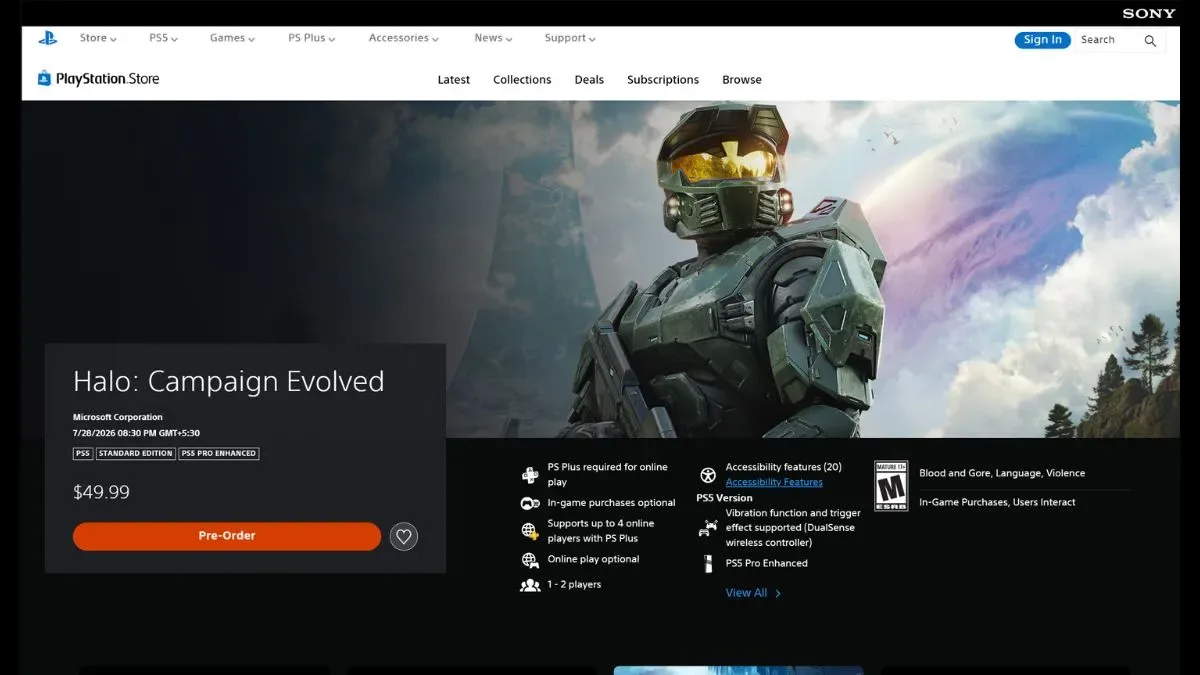Expand the Accessories dropdown menu
This screenshot has height=675, width=1200.
click(x=404, y=38)
